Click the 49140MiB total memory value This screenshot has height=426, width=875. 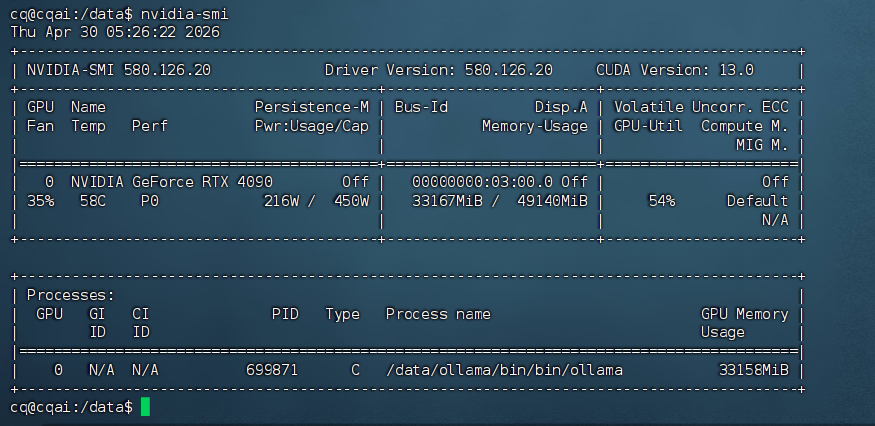(x=552, y=201)
